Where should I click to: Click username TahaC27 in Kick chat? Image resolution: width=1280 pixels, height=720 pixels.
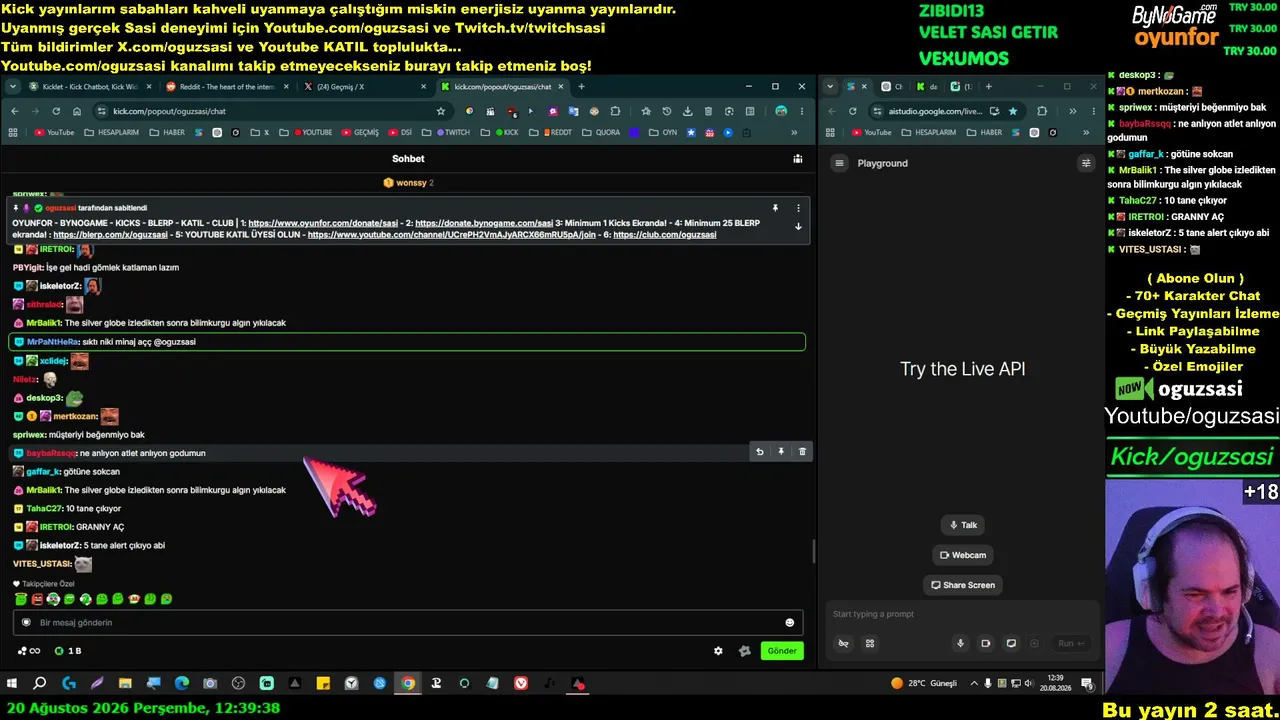[44, 509]
